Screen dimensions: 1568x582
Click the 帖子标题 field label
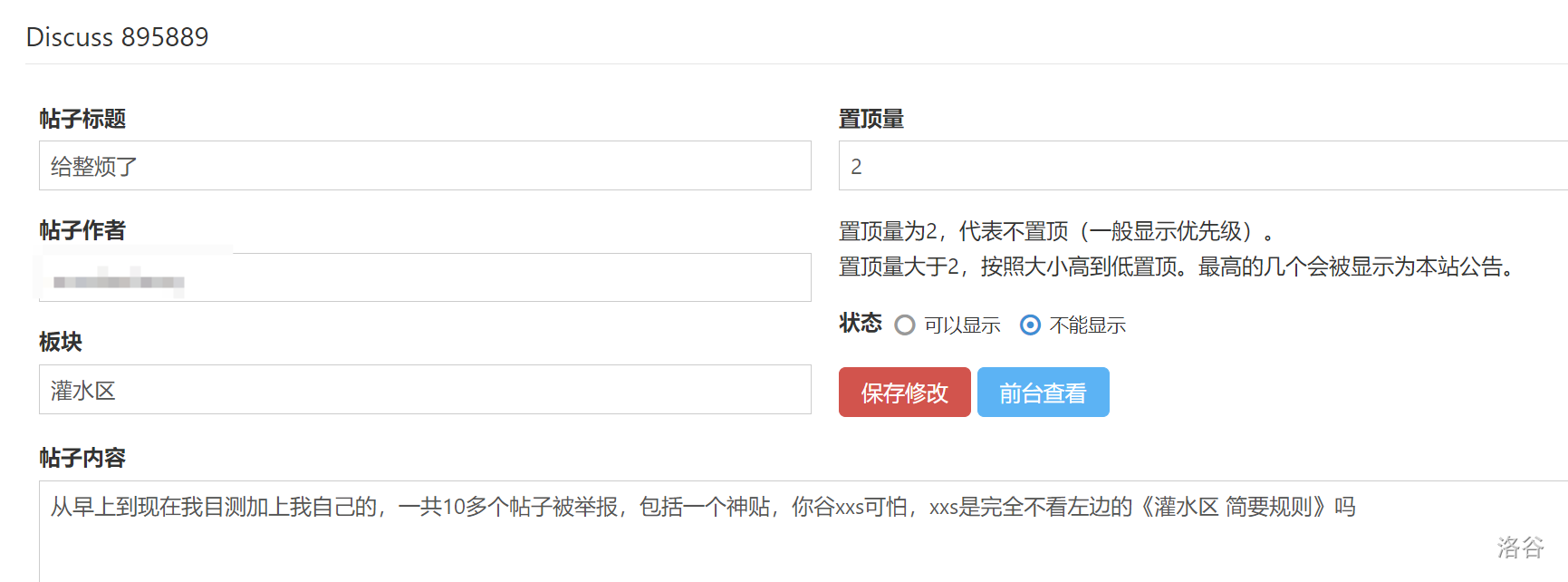point(82,119)
